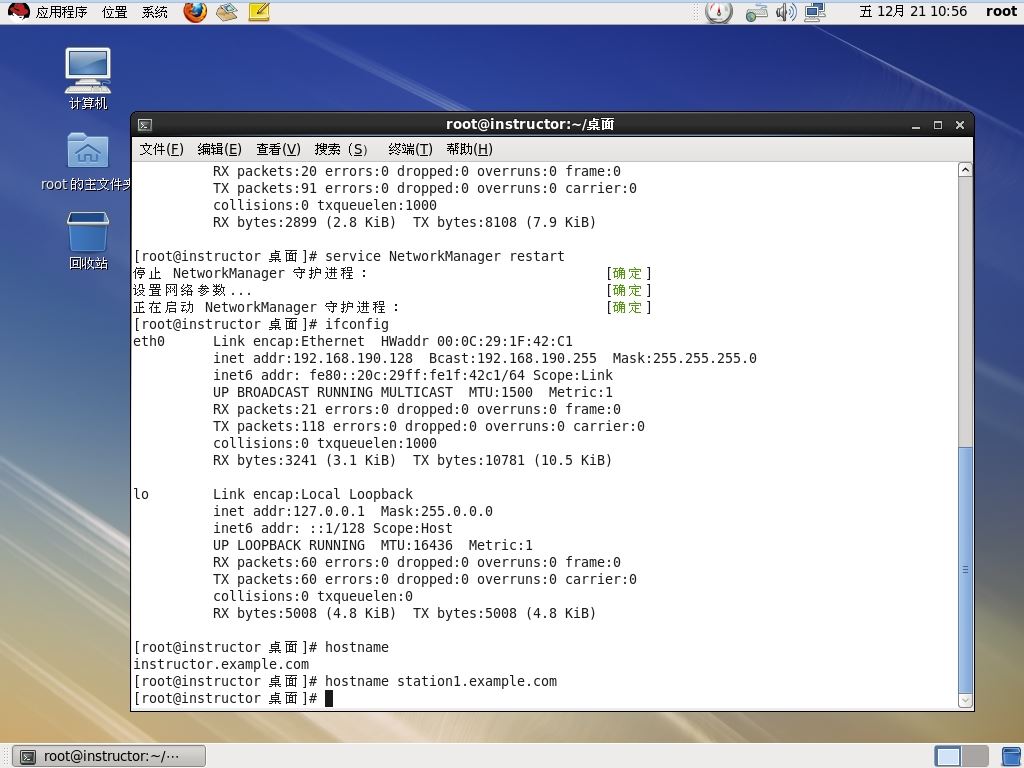Open the 系统 menu in top panel

tap(155, 12)
